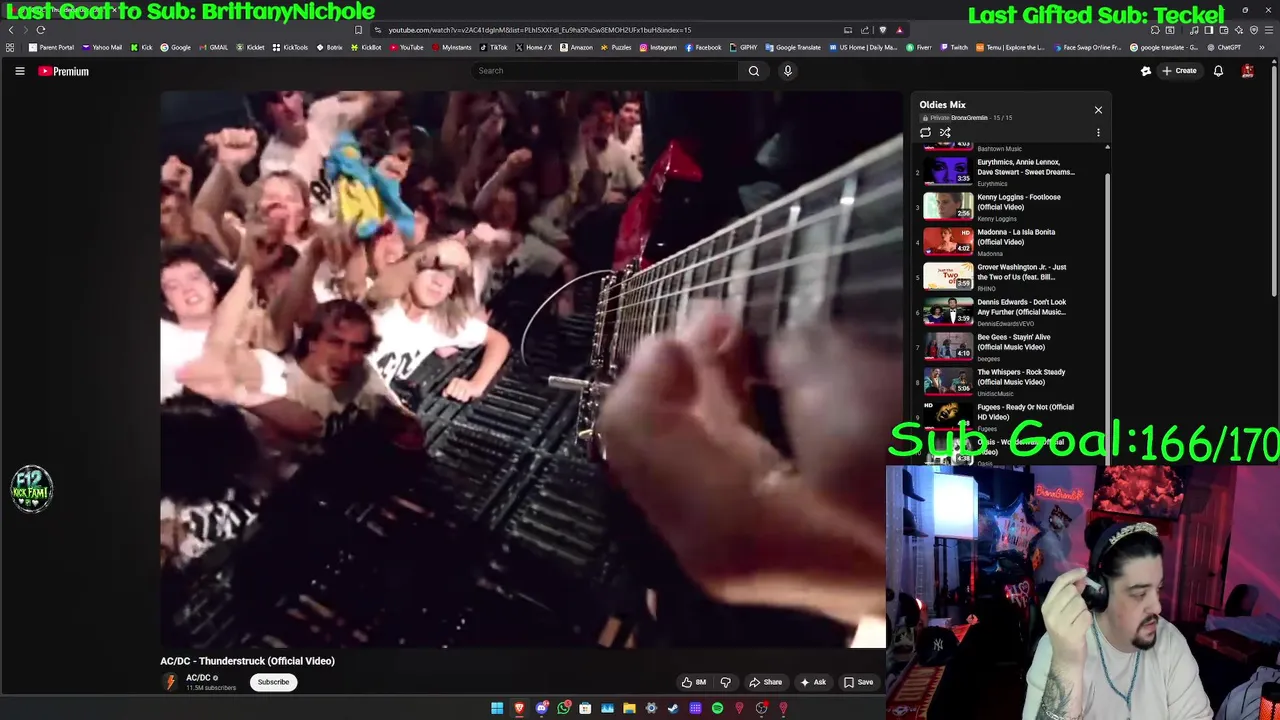Open YouTube notifications bell

(1218, 71)
